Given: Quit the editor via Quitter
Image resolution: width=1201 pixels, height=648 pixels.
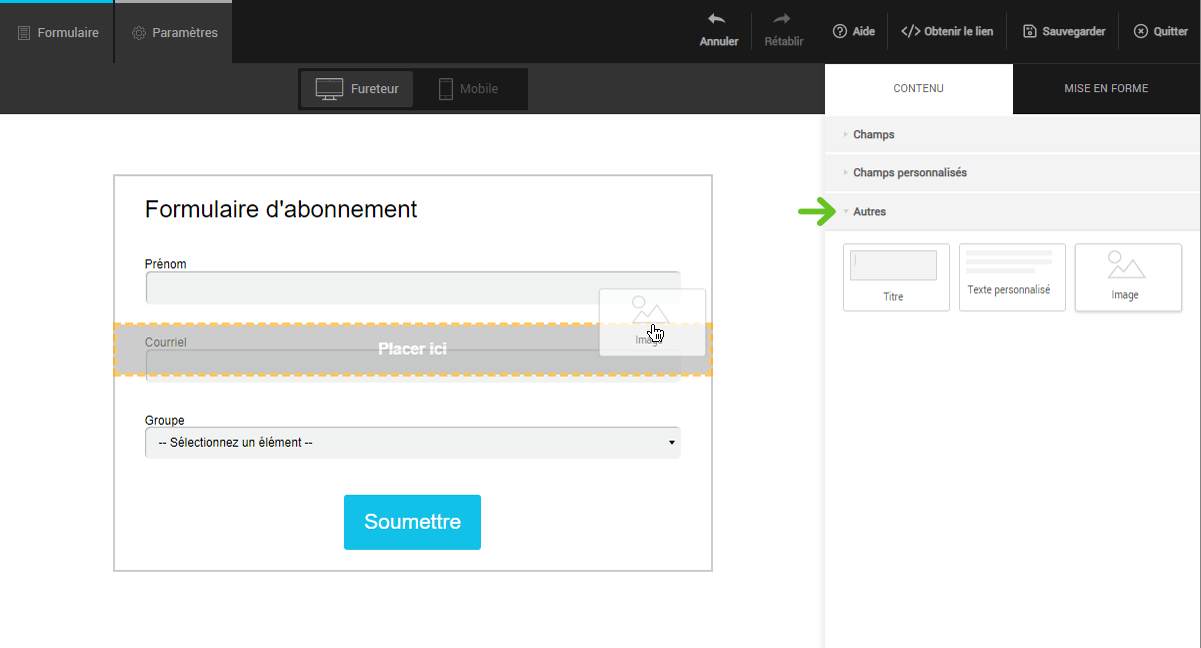Looking at the screenshot, I should [x=1160, y=32].
